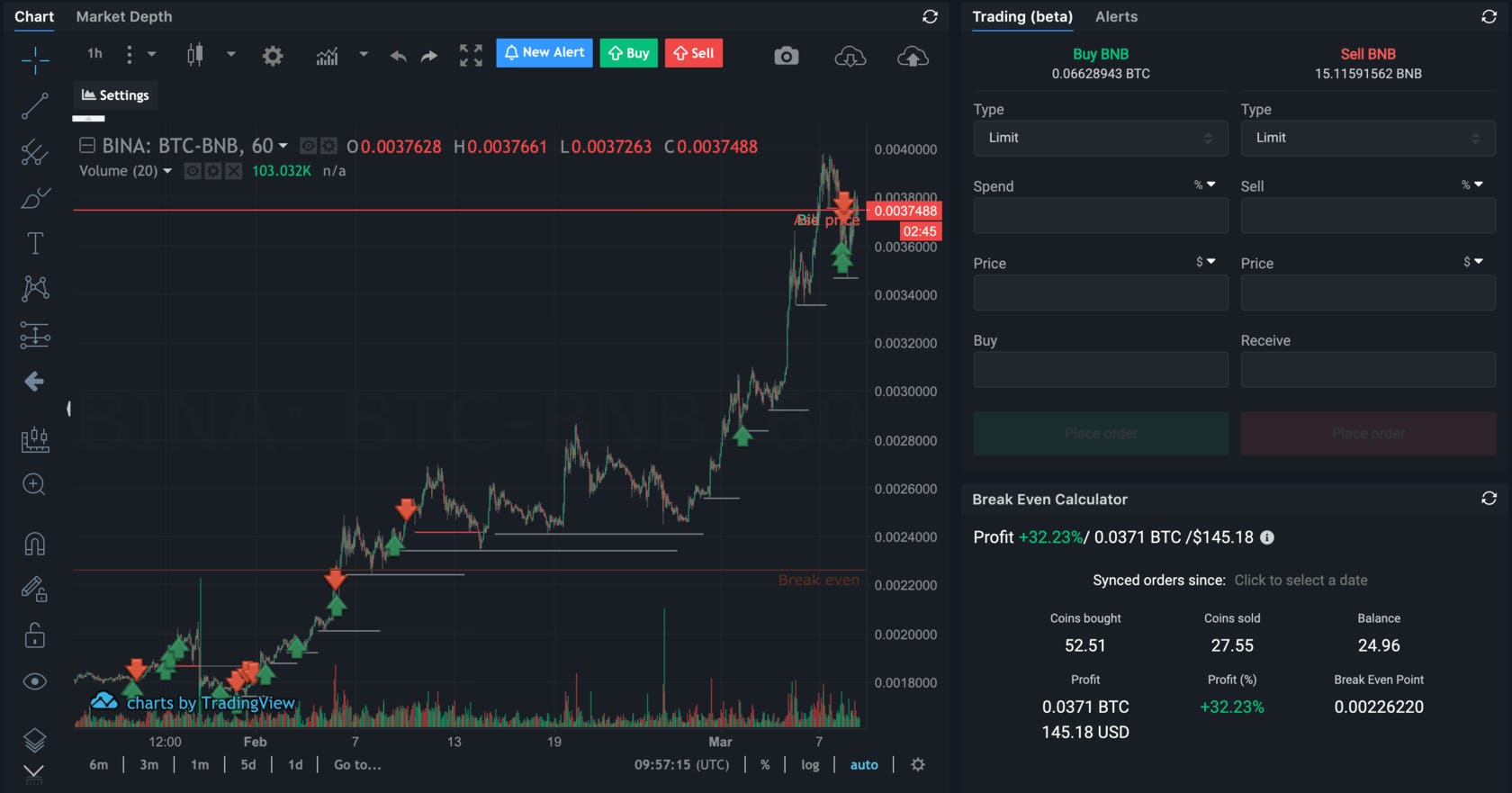The image size is (1512, 793).
Task: Load a saved chart from cloud
Action: pyautogui.click(x=850, y=57)
